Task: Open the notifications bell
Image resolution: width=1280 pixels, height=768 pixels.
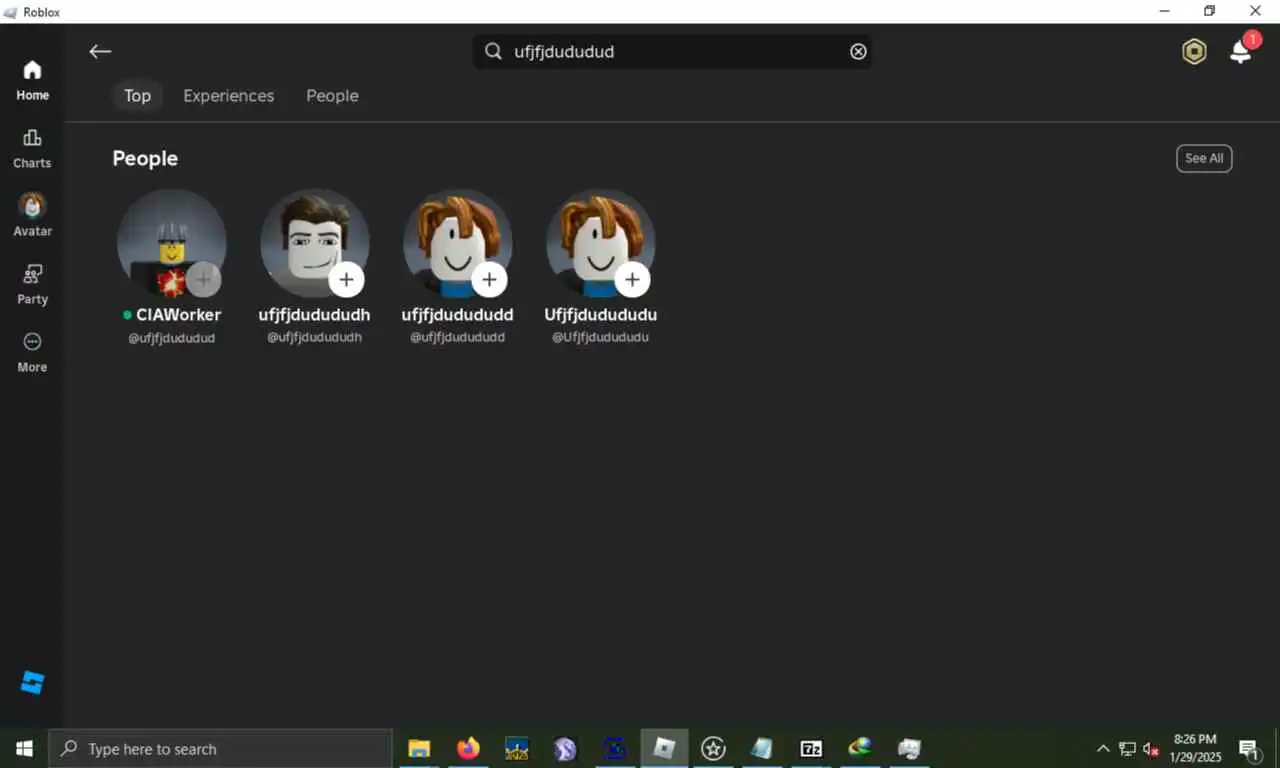Action: tap(1241, 52)
